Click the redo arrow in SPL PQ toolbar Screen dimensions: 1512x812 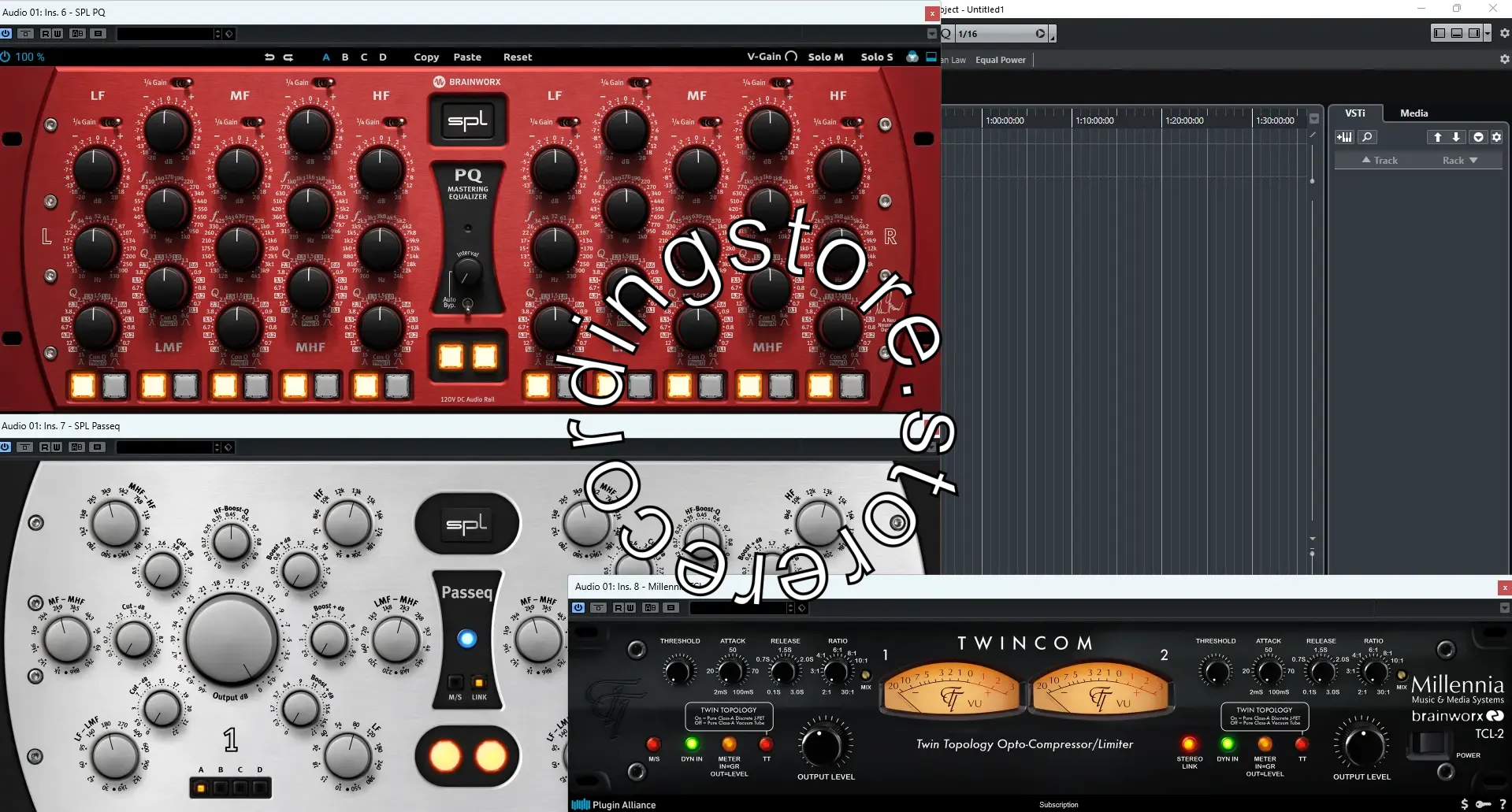[x=288, y=57]
